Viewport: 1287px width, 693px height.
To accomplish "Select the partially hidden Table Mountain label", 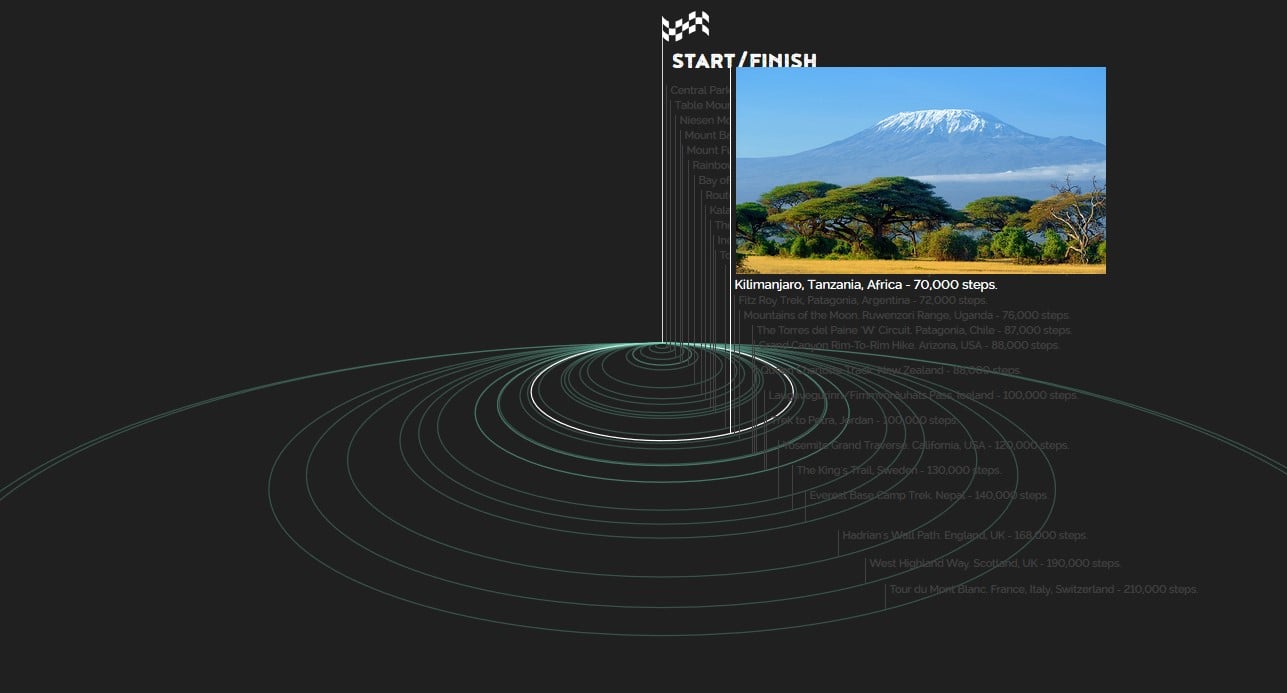I will point(704,105).
